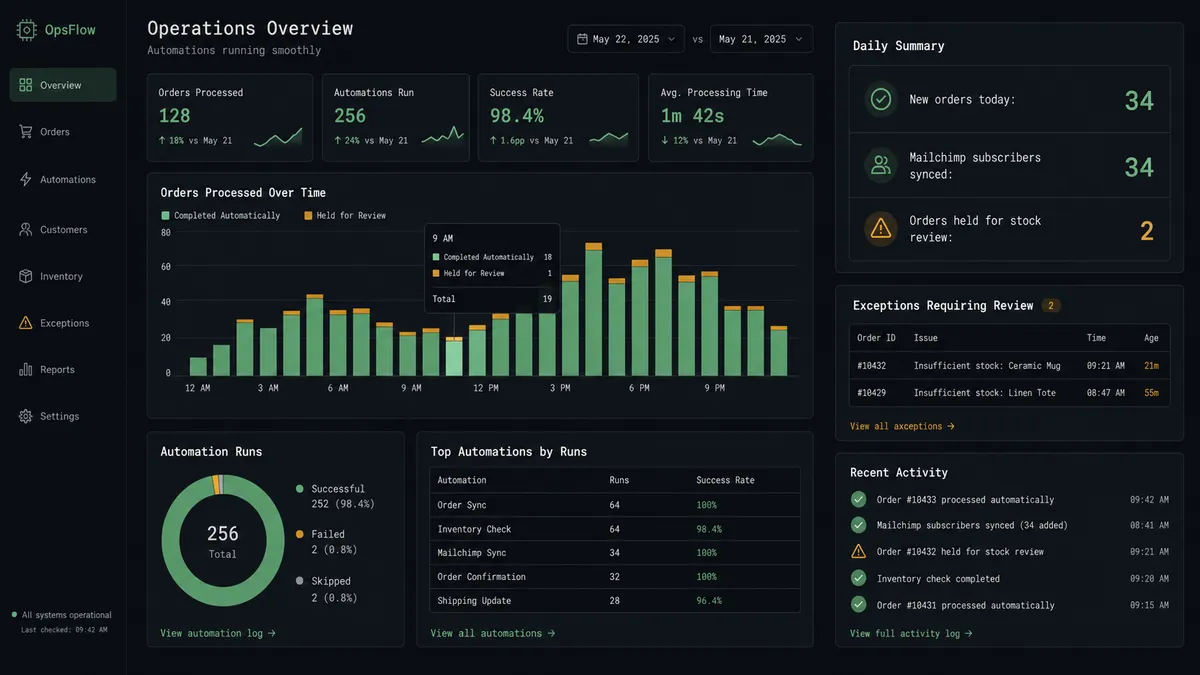The height and width of the screenshot is (675, 1200).
Task: Open exception order #10429 row
Action: 1009,393
